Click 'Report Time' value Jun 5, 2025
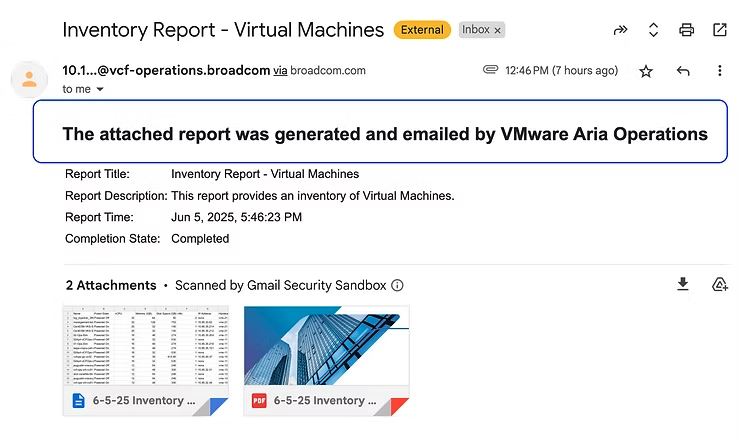Viewport: 739px width, 445px height. [236, 217]
